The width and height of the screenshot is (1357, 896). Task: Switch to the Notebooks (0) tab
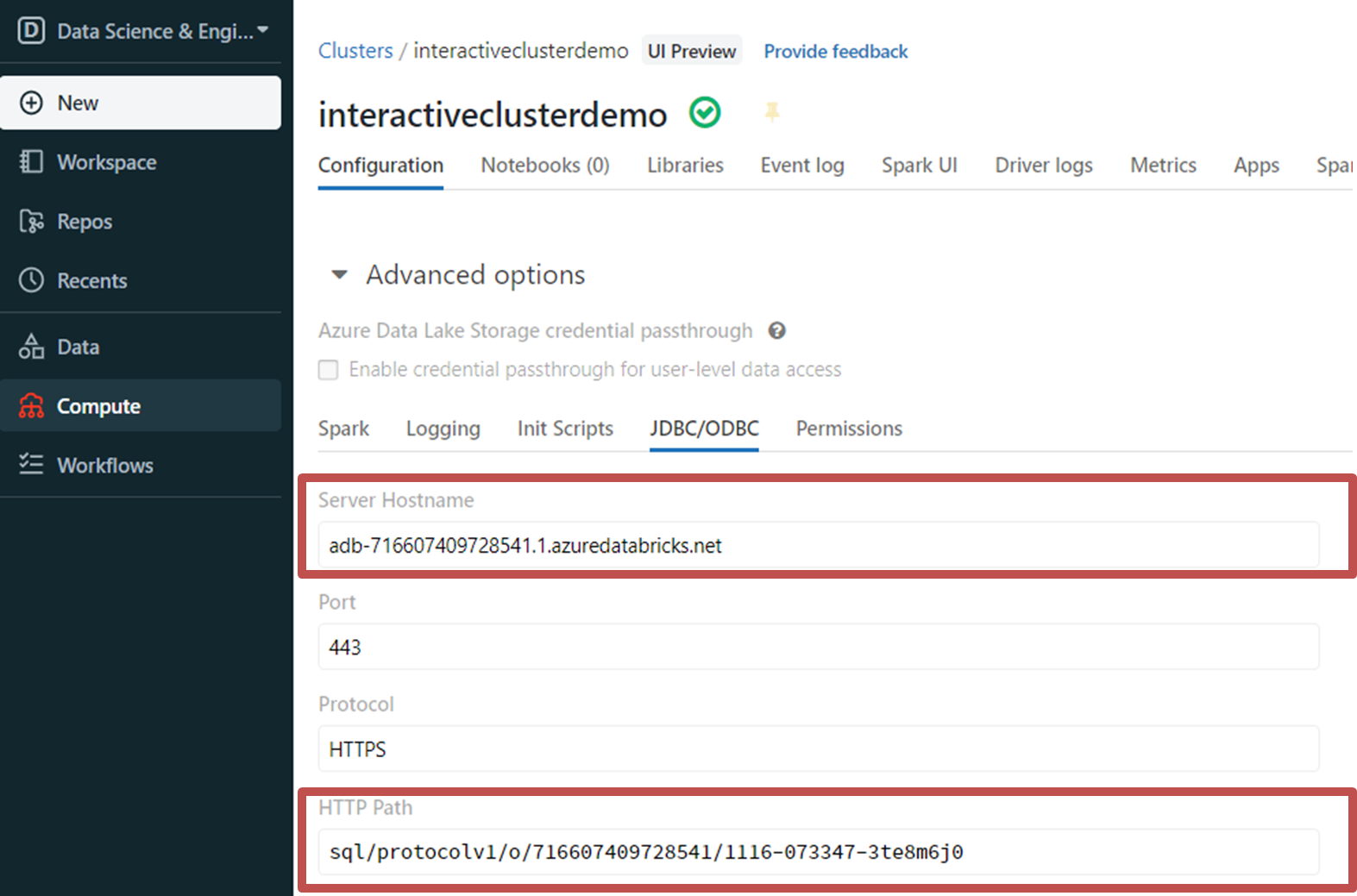(545, 165)
